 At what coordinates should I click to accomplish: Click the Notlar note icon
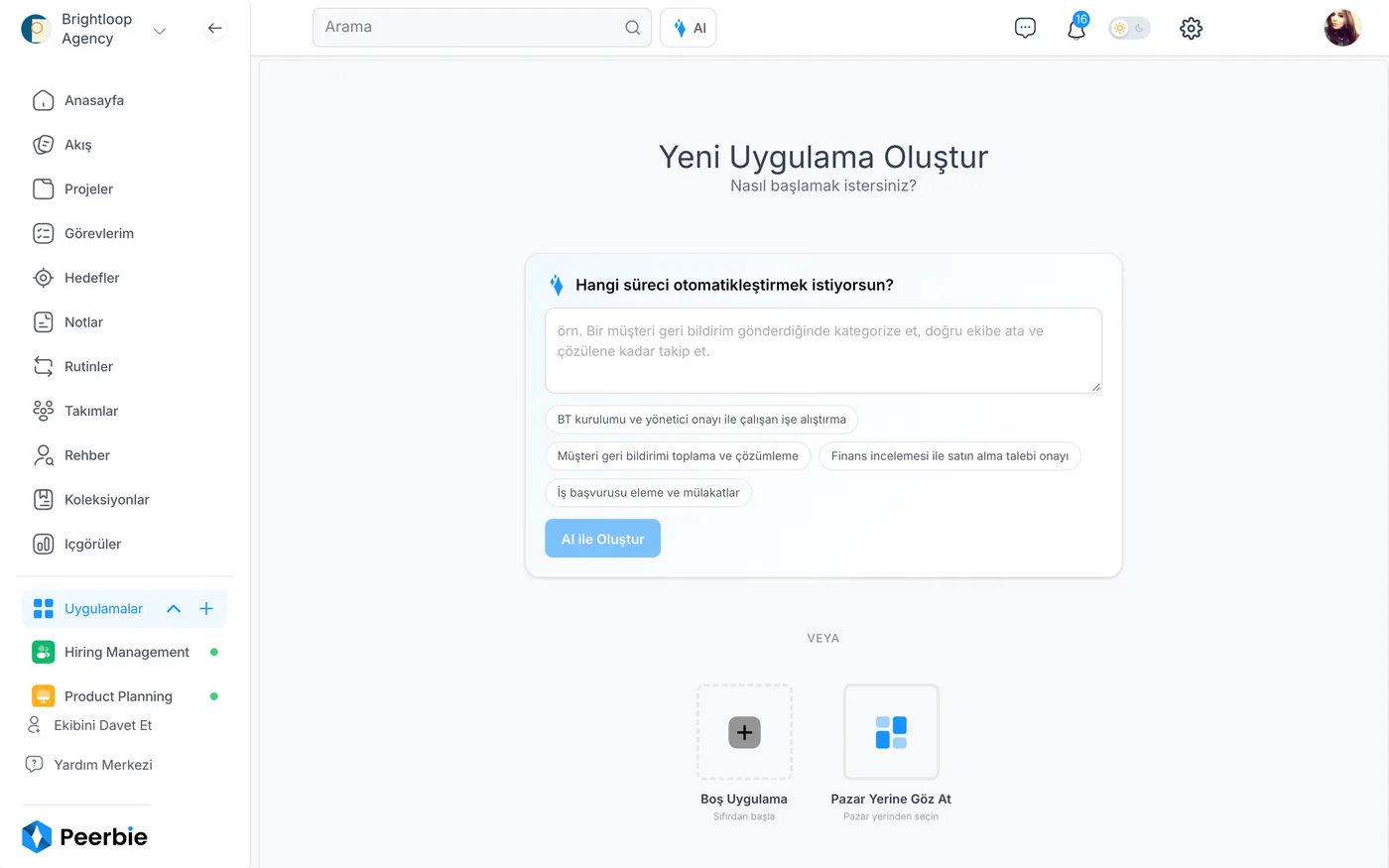coord(44,322)
